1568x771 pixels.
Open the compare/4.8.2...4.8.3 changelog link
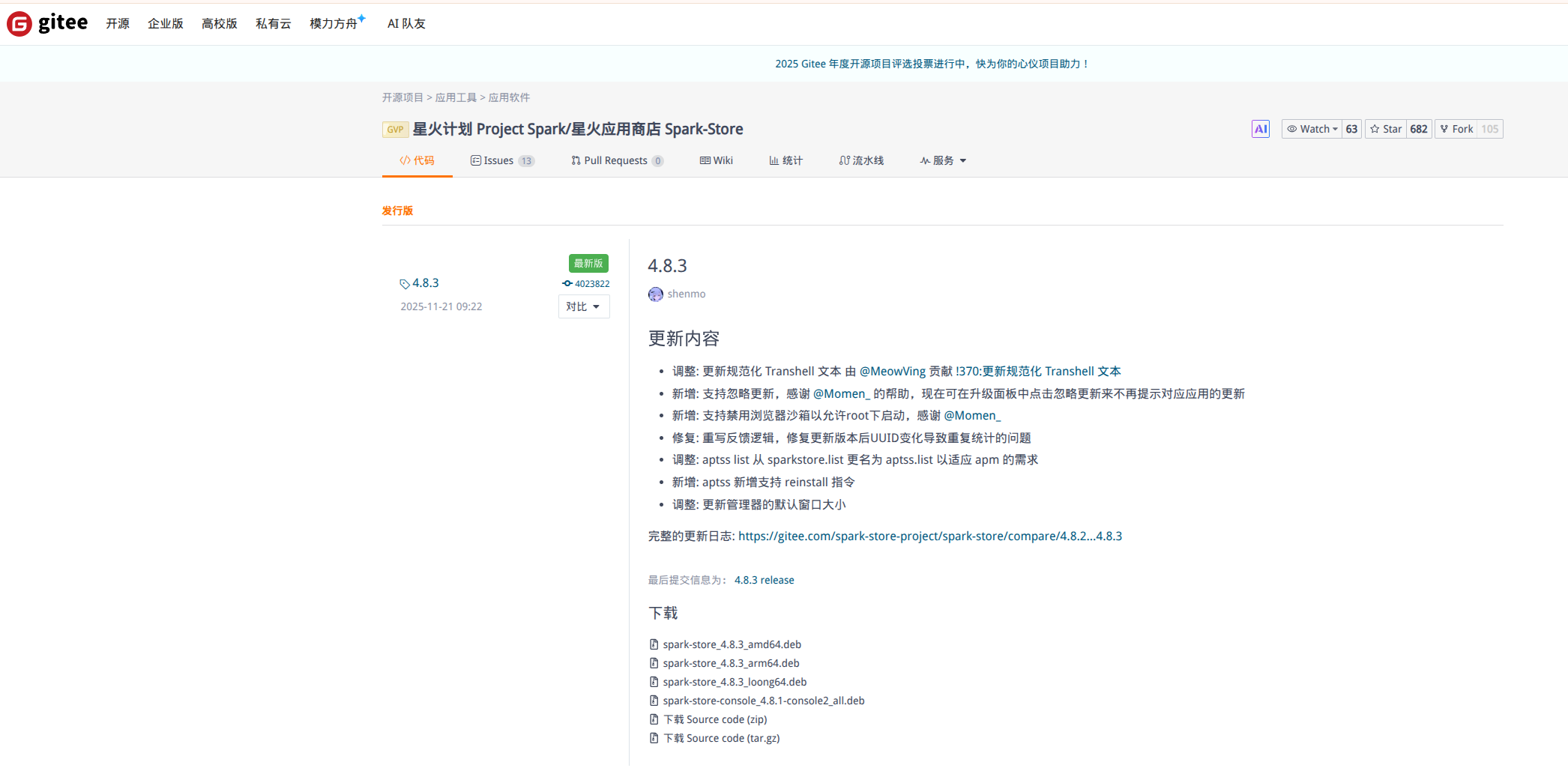[x=930, y=536]
